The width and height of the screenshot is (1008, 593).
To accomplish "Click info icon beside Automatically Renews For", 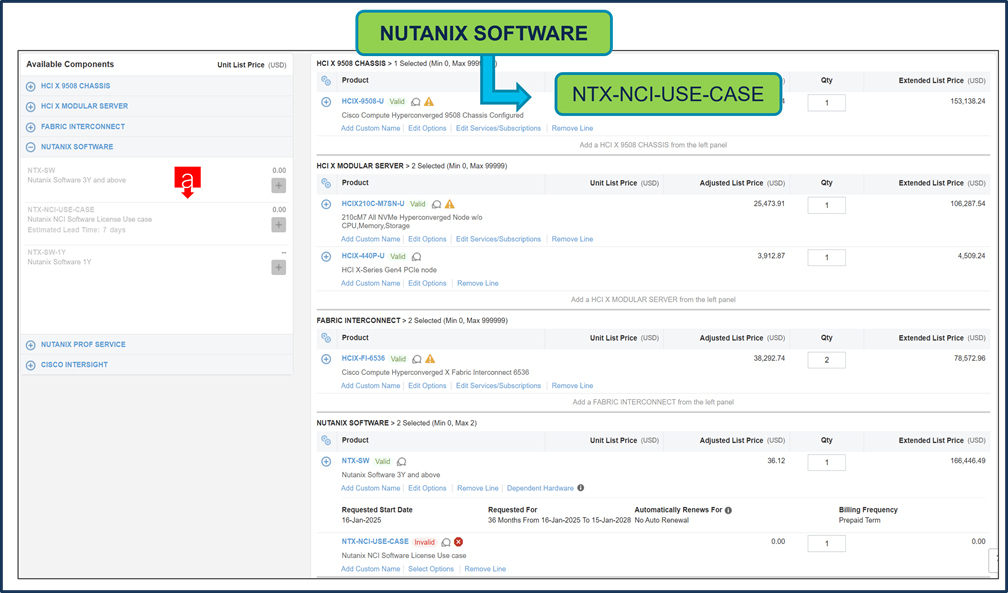I will coord(728,510).
